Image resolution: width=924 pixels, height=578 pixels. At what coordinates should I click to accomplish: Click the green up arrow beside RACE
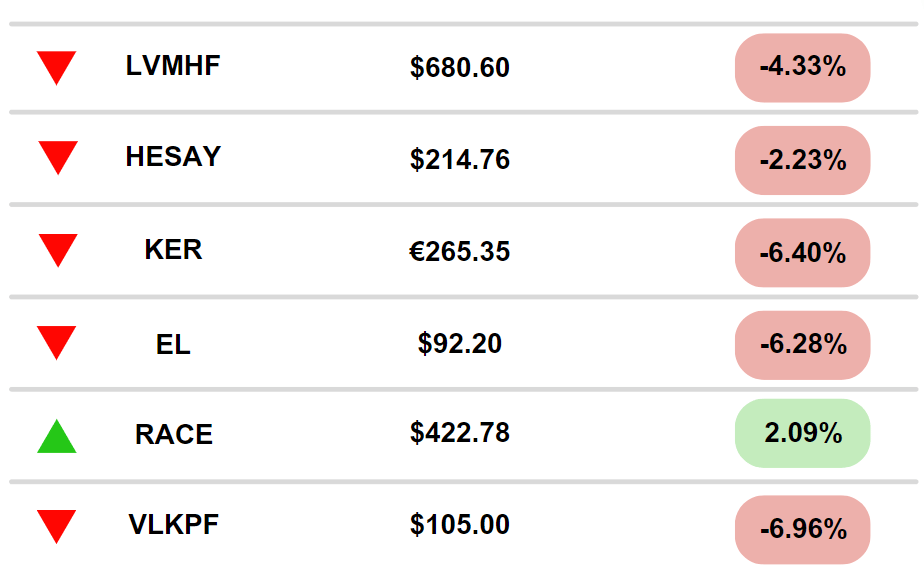57,437
